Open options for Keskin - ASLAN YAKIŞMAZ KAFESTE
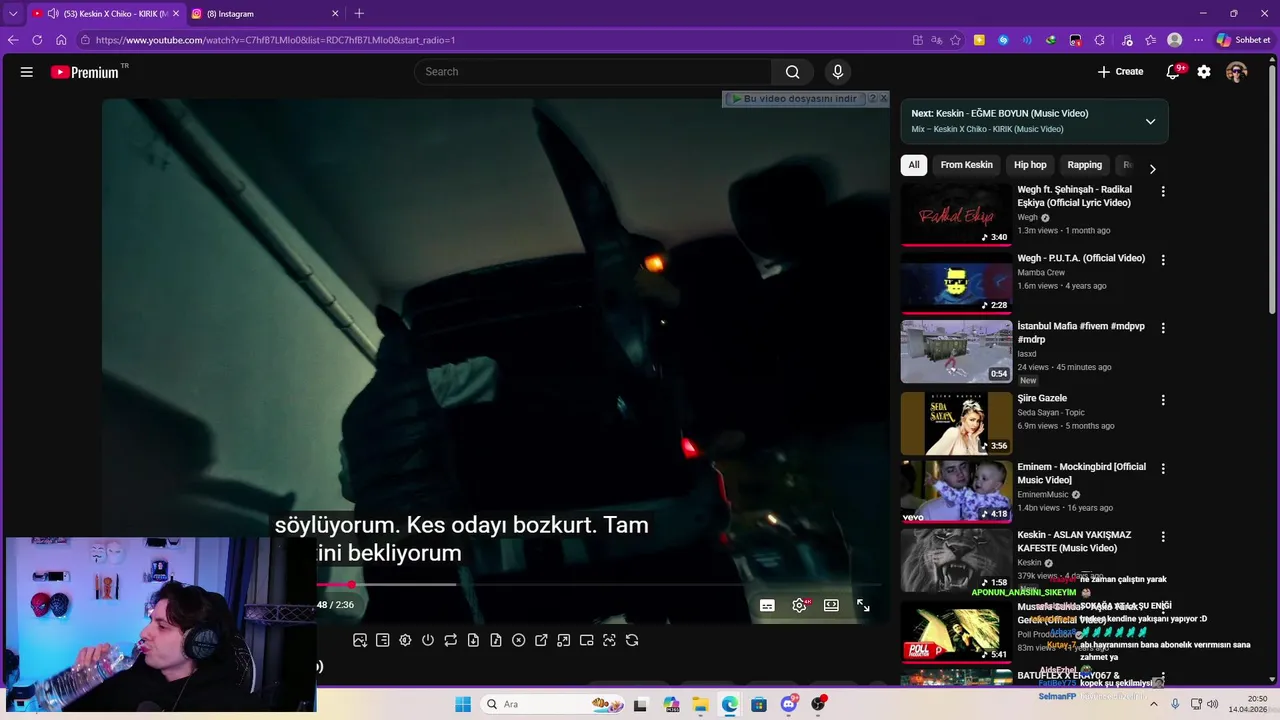The image size is (1280, 720). point(1162,537)
